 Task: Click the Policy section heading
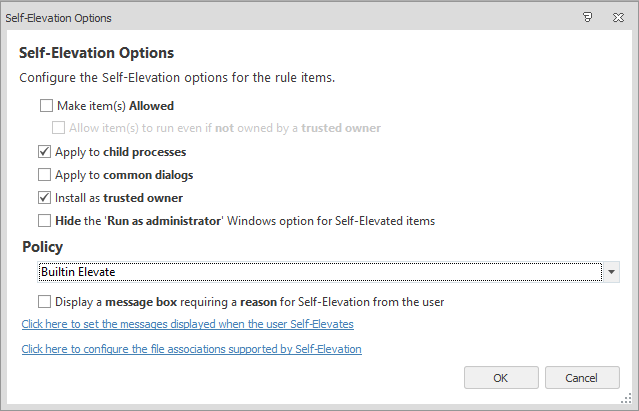coord(43,247)
